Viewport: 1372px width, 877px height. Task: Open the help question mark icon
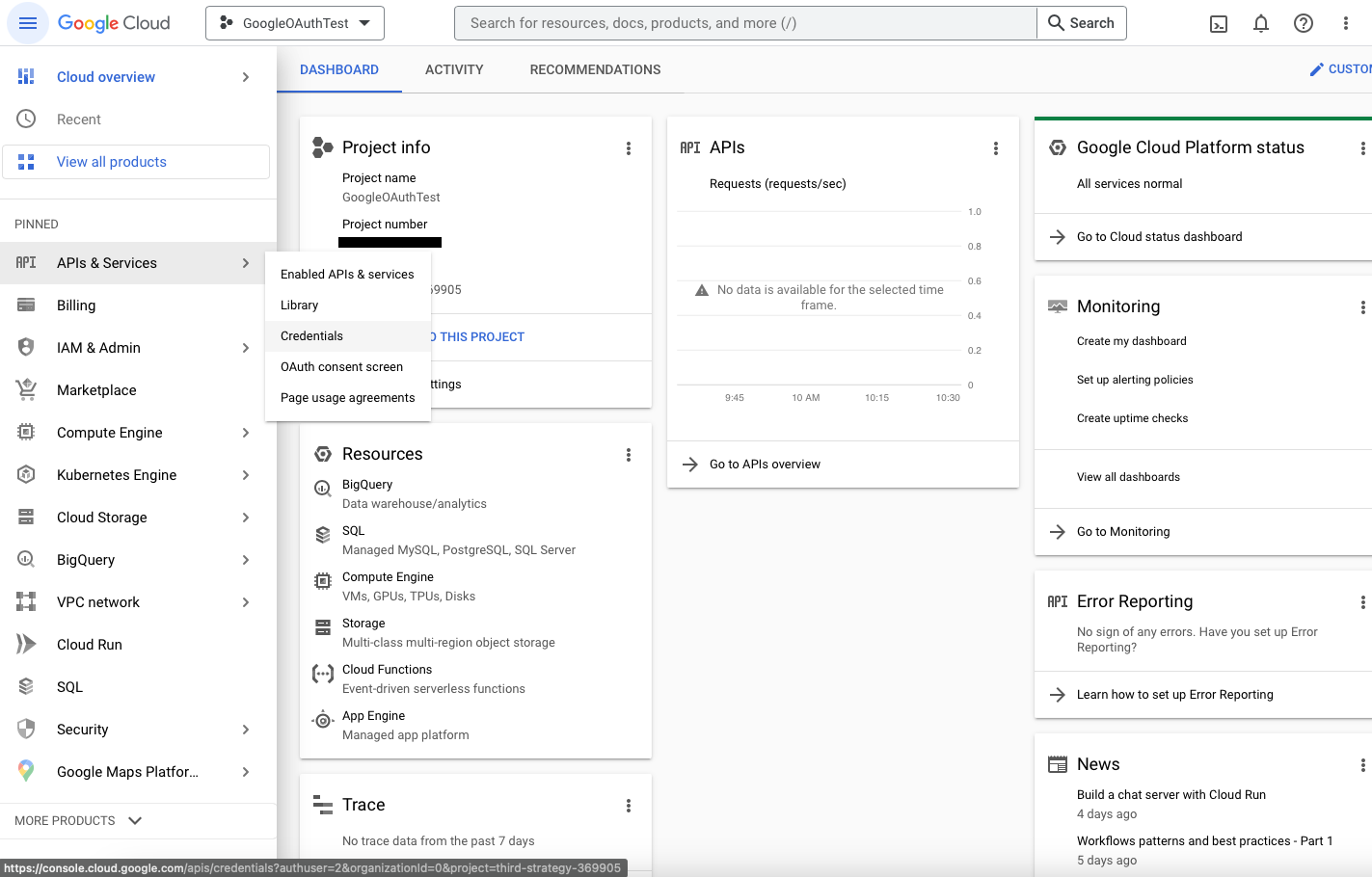click(x=1304, y=23)
